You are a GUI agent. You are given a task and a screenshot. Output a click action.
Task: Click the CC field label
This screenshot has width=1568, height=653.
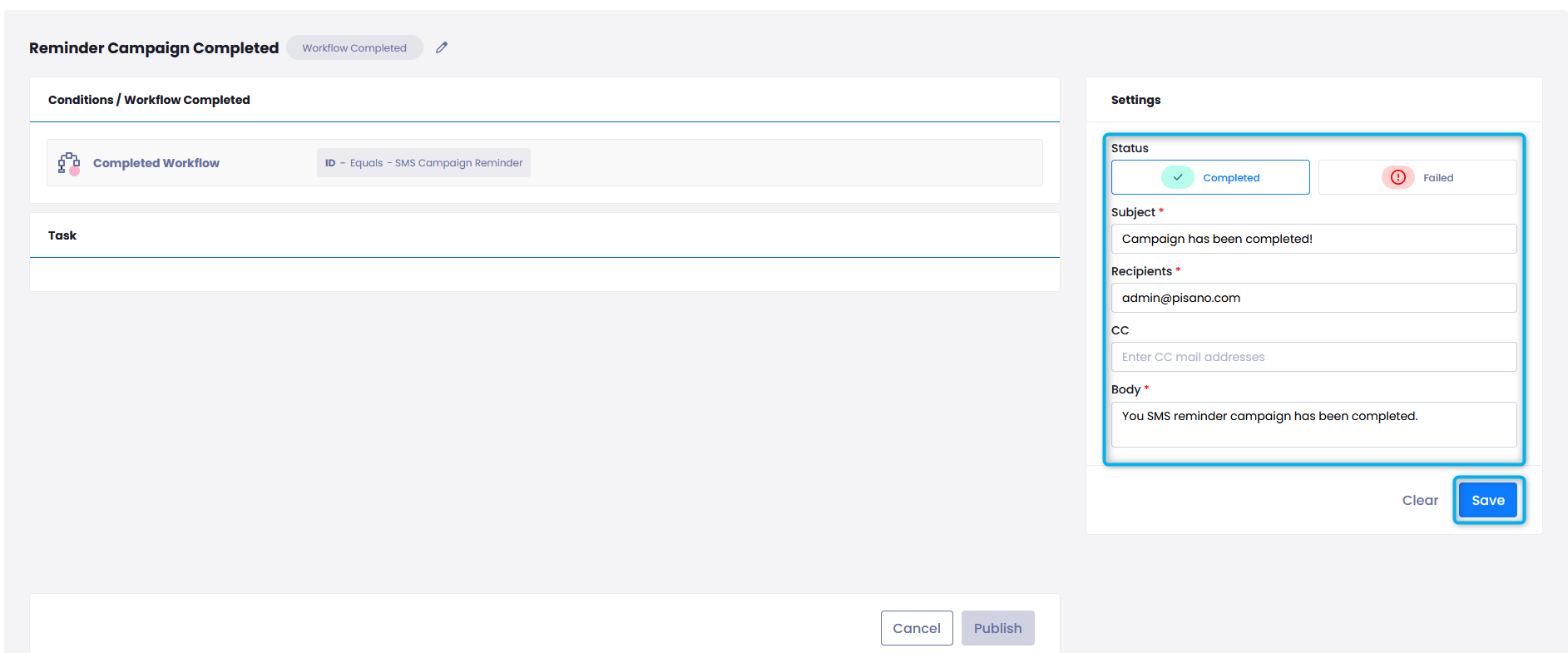[x=1120, y=330]
